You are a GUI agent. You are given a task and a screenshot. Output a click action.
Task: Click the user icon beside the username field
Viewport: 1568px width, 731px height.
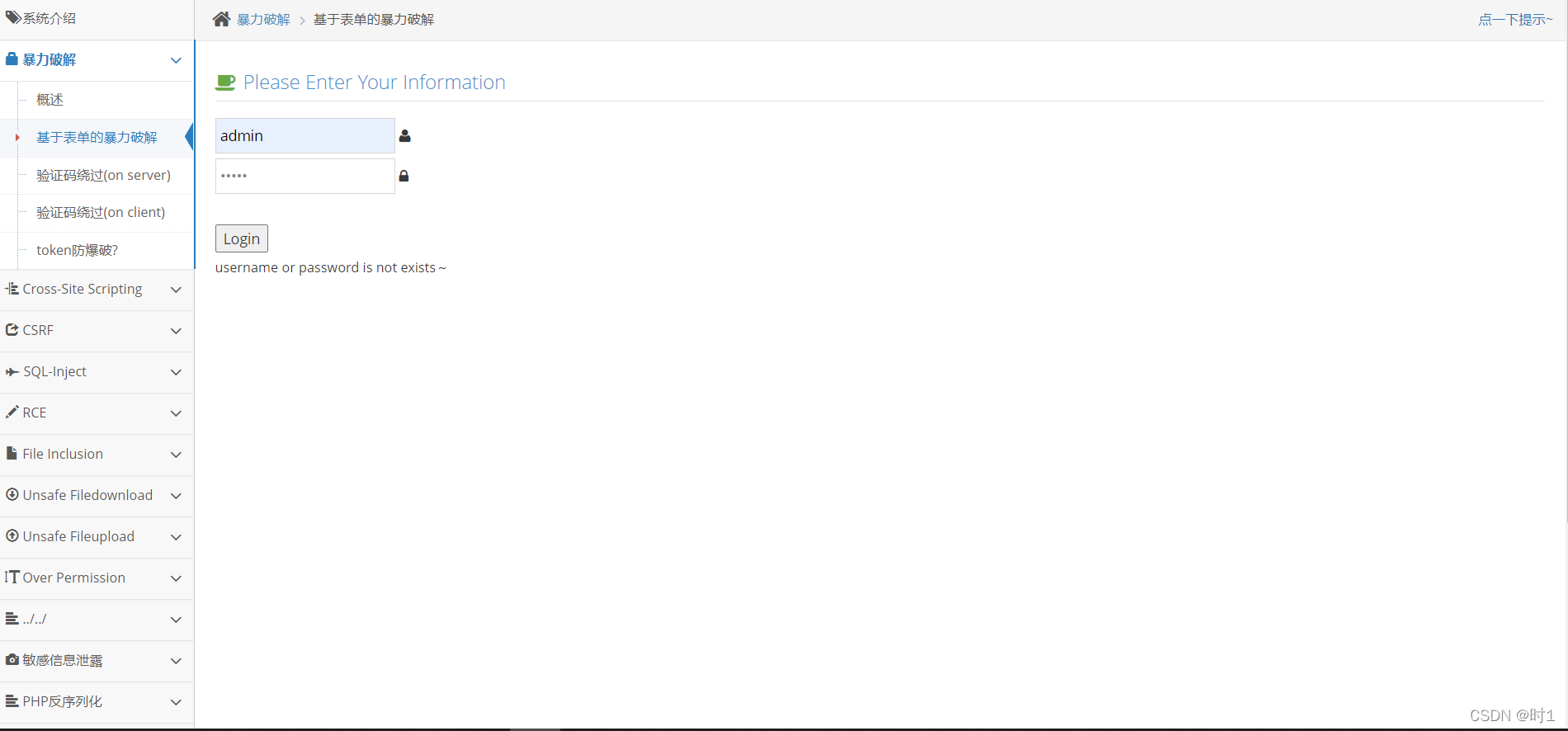(404, 136)
